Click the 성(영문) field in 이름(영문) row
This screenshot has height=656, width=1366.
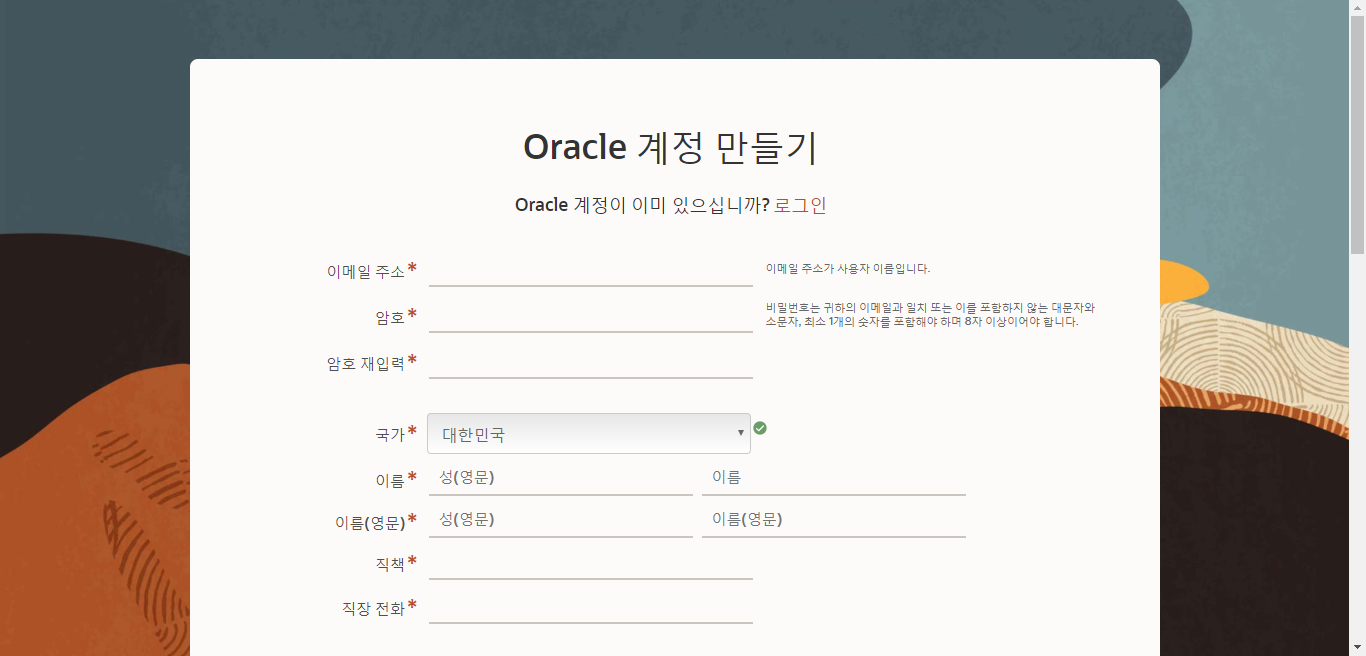click(x=561, y=520)
